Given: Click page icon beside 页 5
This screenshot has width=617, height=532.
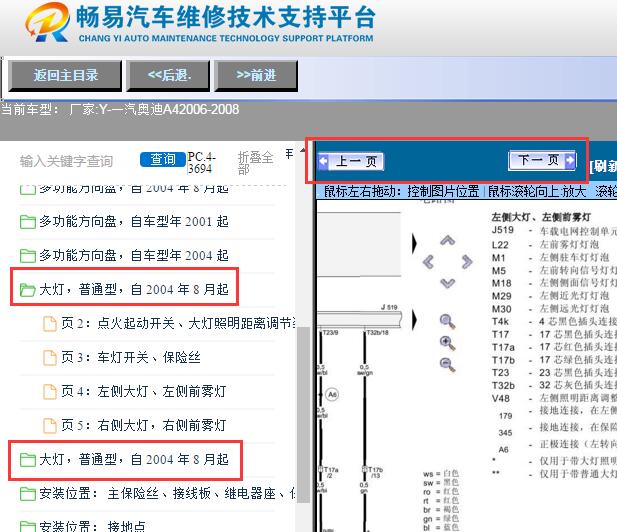Looking at the screenshot, I should (50, 425).
